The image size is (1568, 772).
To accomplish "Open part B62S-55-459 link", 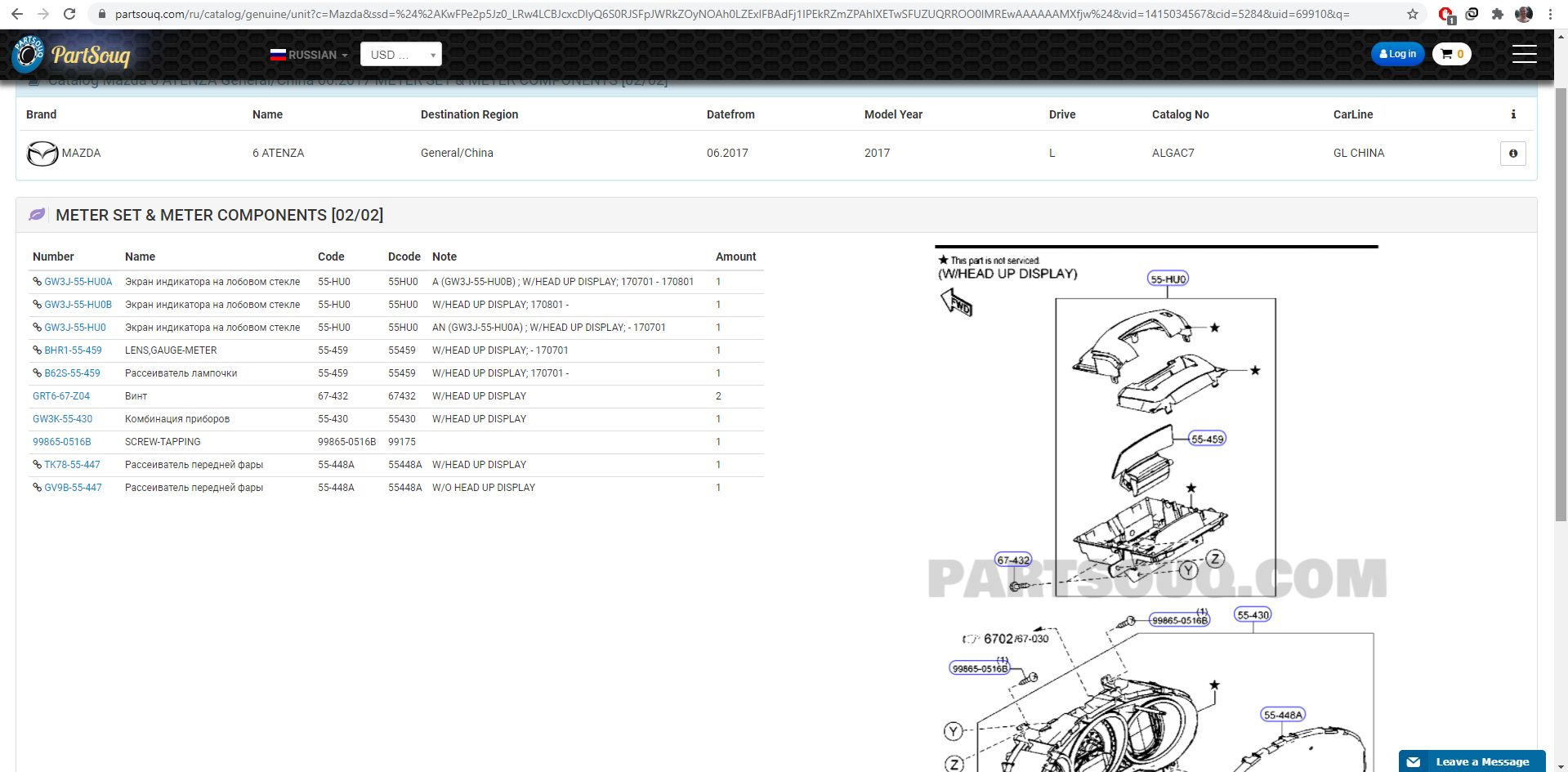I will coord(72,373).
